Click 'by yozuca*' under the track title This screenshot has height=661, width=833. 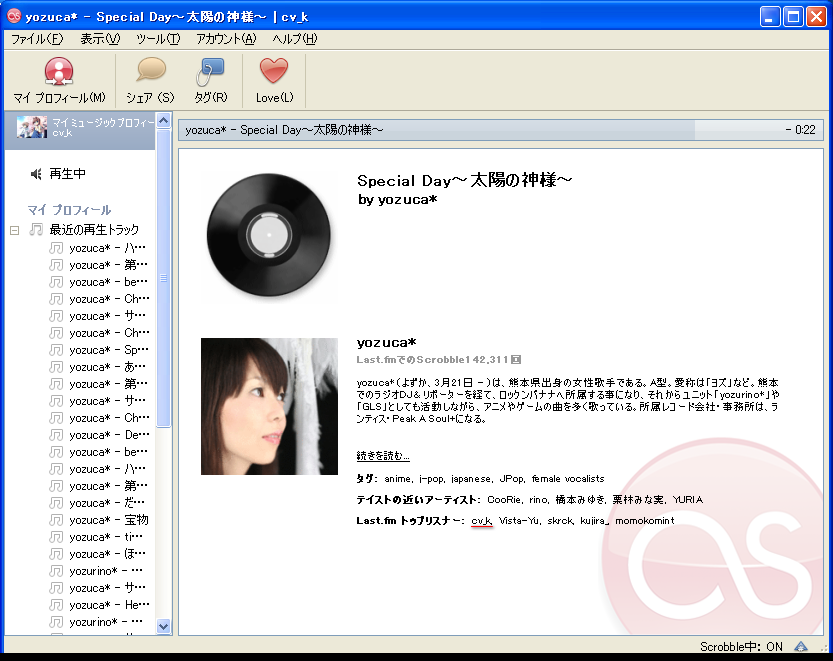tap(397, 200)
